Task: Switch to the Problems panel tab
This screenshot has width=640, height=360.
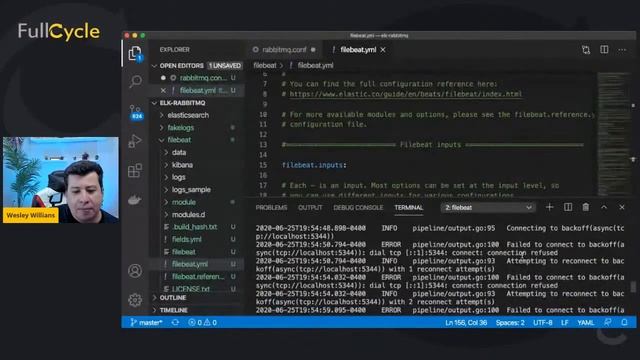Action: pyautogui.click(x=271, y=208)
